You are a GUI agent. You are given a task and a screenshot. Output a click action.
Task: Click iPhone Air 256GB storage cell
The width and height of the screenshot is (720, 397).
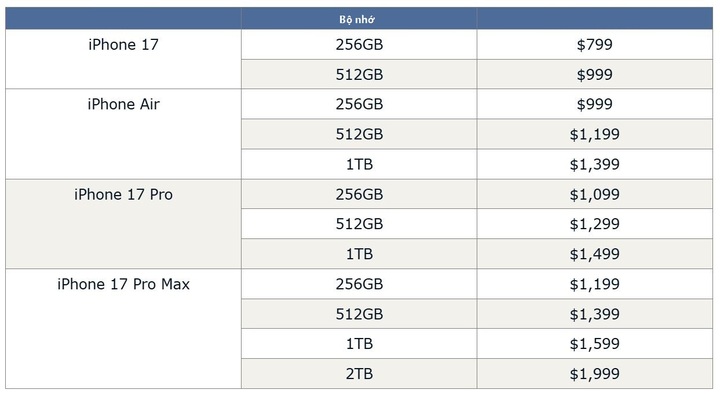(x=359, y=104)
